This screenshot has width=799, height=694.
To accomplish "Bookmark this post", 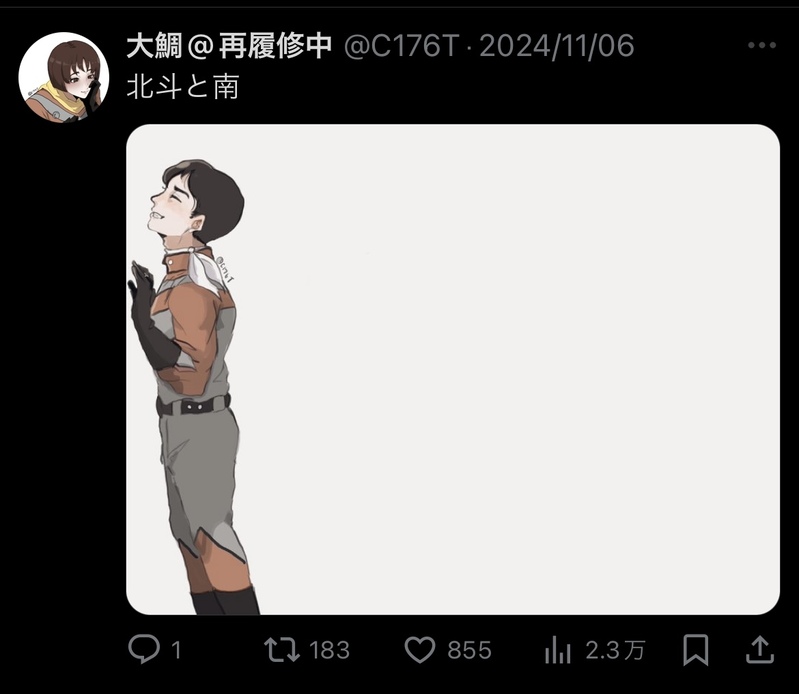I will point(696,650).
